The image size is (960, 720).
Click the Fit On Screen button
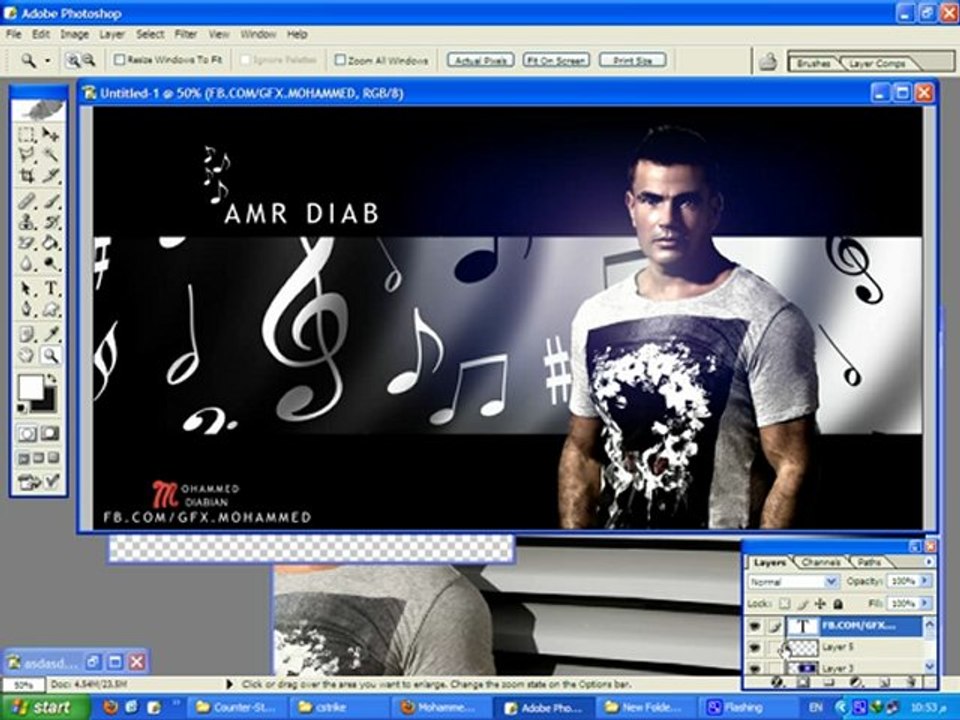[x=557, y=60]
